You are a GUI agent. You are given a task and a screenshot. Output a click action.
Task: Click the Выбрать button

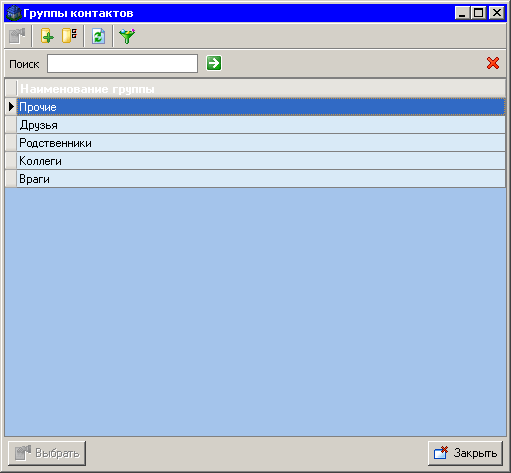pyautogui.click(x=47, y=453)
